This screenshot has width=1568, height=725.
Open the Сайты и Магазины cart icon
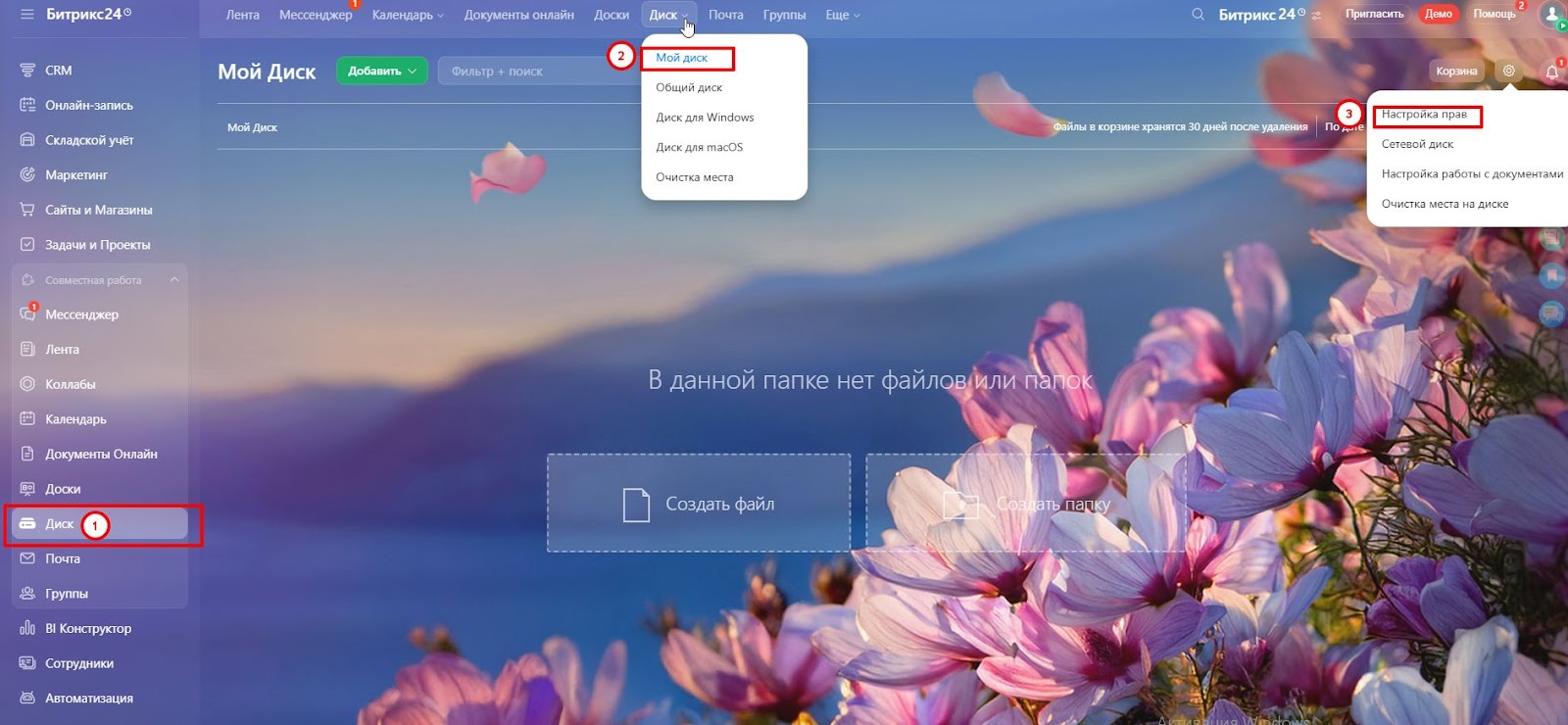pos(27,210)
